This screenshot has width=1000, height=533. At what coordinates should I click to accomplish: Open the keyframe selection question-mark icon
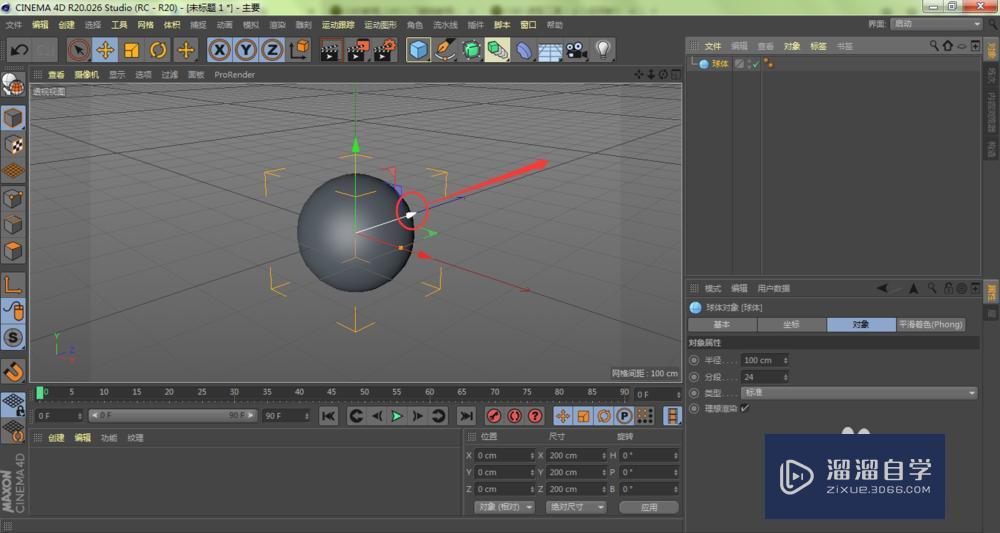(x=535, y=416)
